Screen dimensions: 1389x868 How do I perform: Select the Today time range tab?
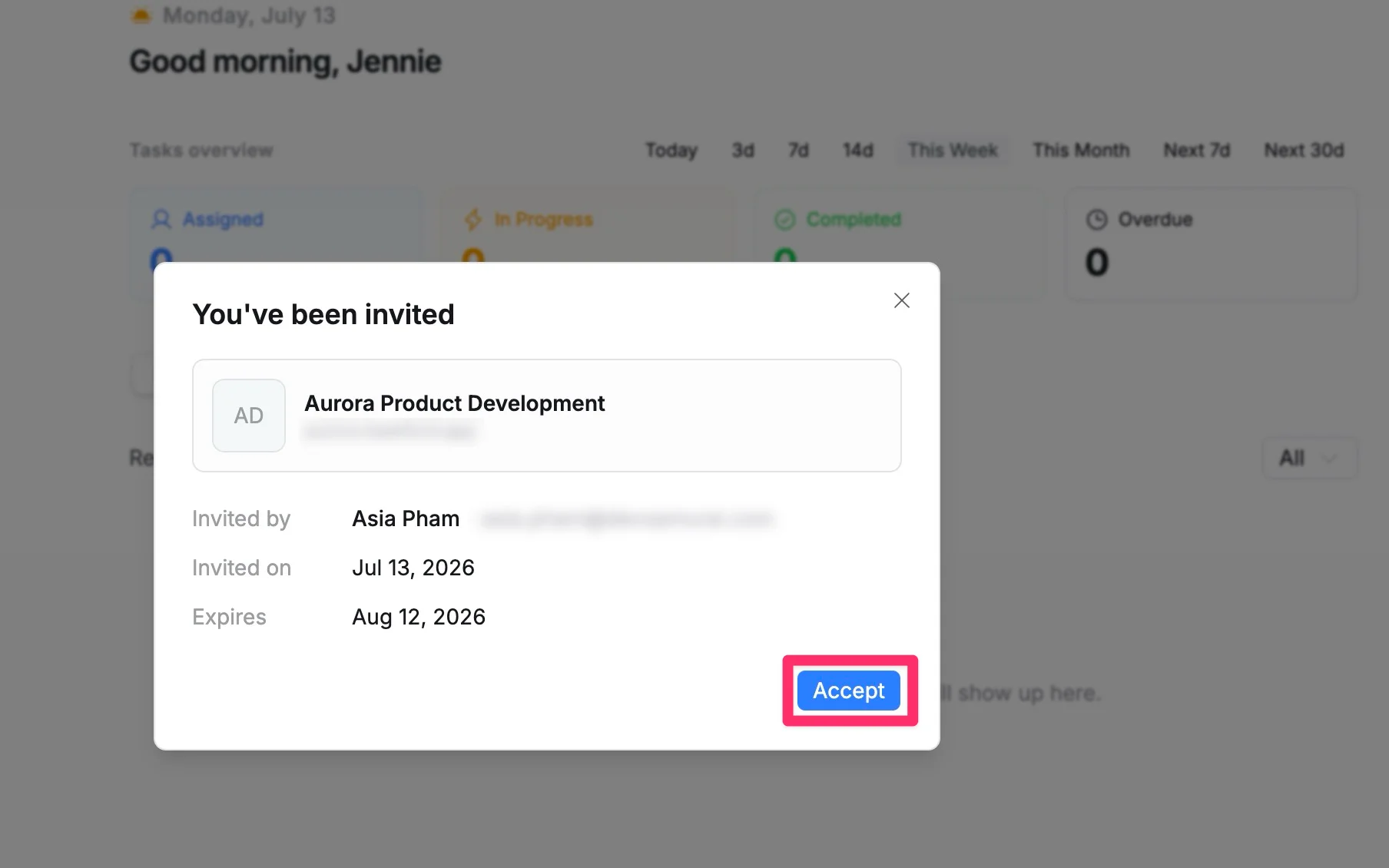click(x=671, y=150)
